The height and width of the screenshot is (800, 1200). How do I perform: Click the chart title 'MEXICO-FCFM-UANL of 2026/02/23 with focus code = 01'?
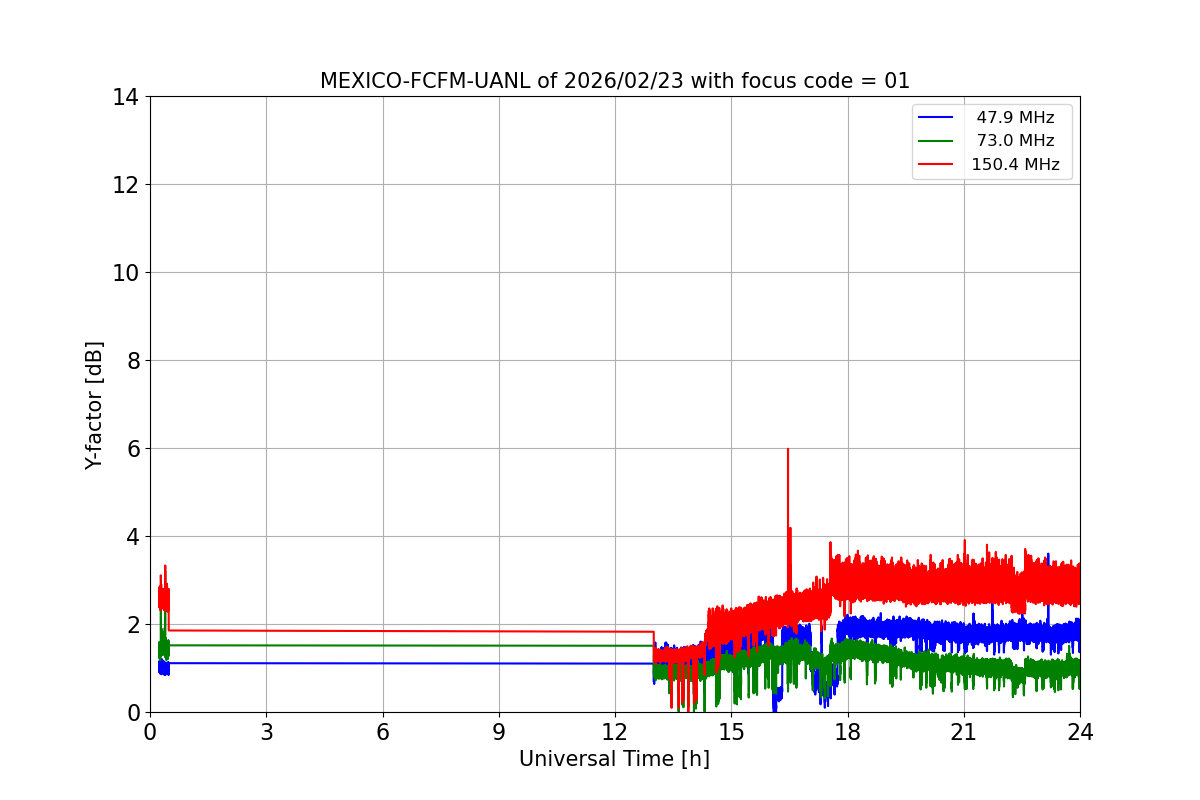click(x=615, y=81)
